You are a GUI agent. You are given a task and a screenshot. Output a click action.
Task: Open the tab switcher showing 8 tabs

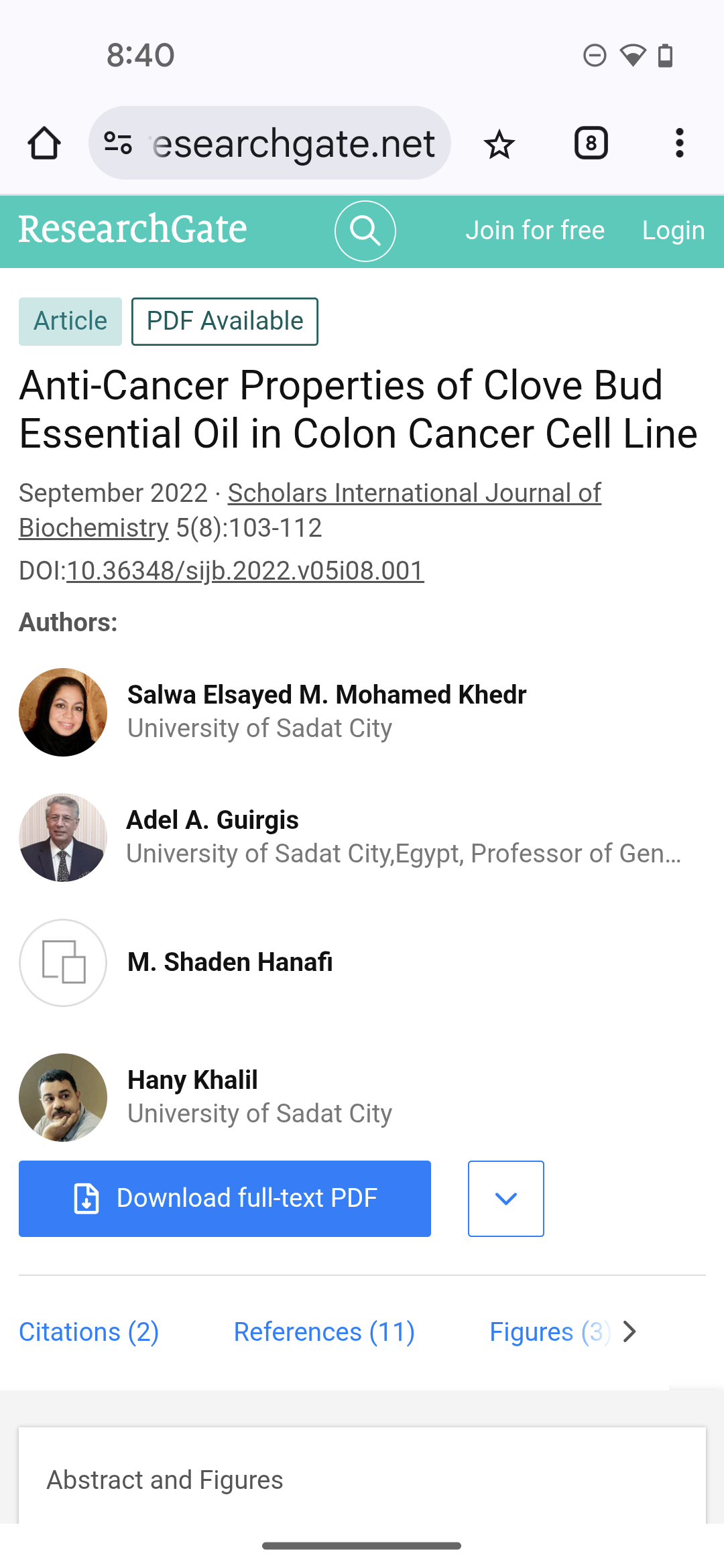click(591, 143)
